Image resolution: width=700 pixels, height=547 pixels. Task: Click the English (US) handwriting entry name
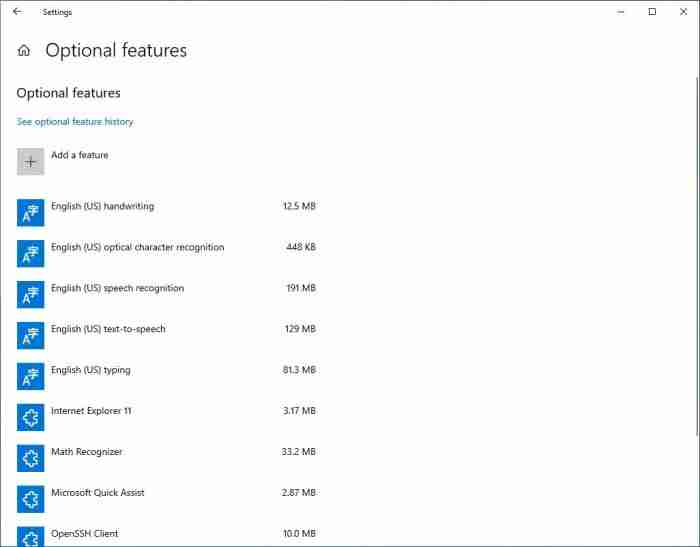pos(102,207)
